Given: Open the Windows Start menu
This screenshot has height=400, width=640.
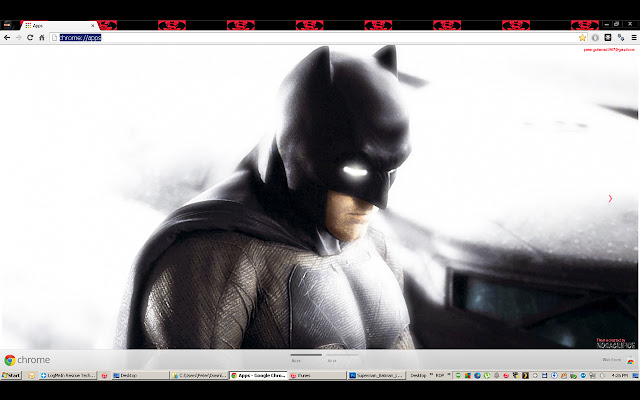Looking at the screenshot, I should 11,376.
